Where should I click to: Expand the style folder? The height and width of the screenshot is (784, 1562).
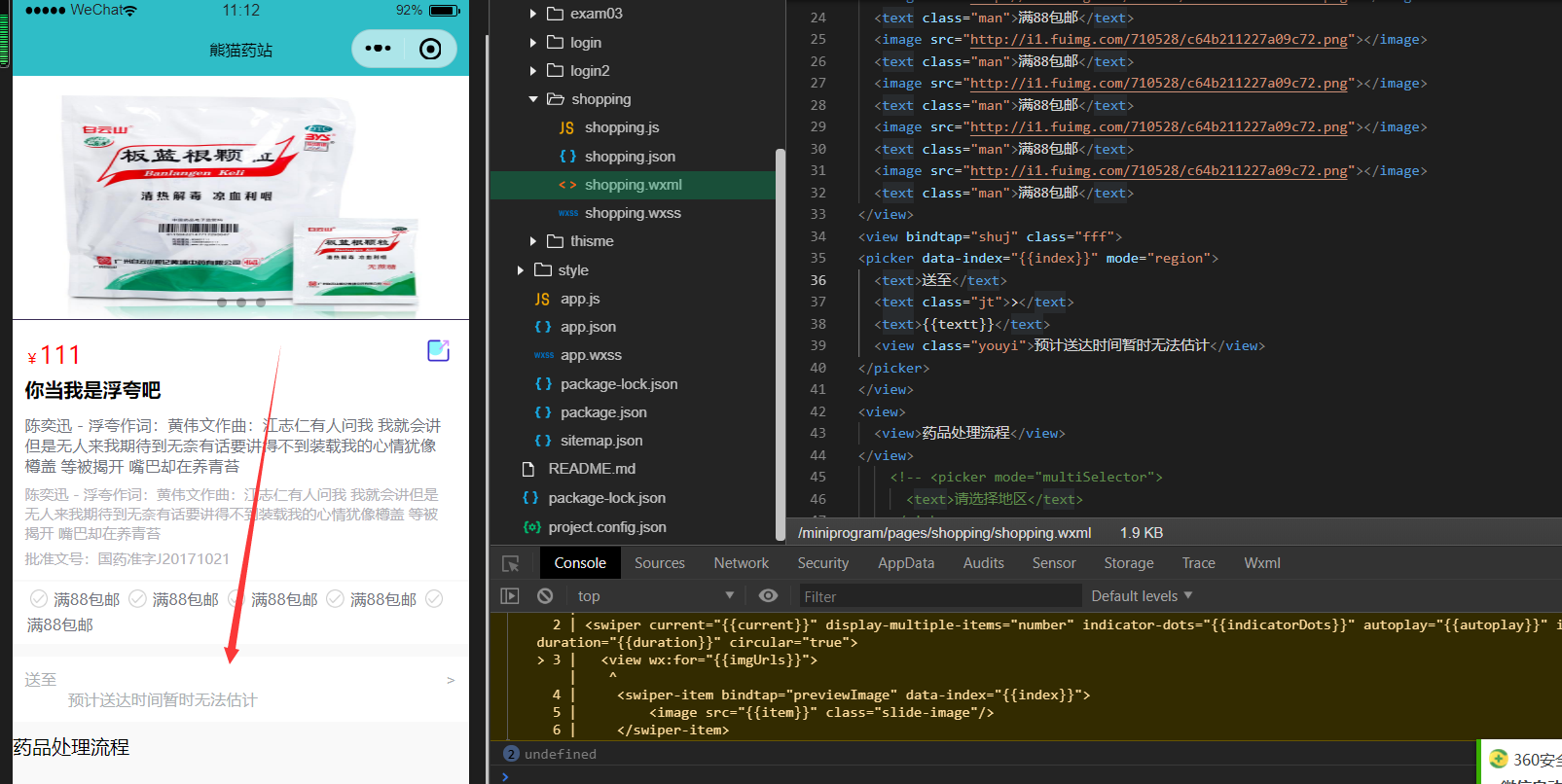521,270
